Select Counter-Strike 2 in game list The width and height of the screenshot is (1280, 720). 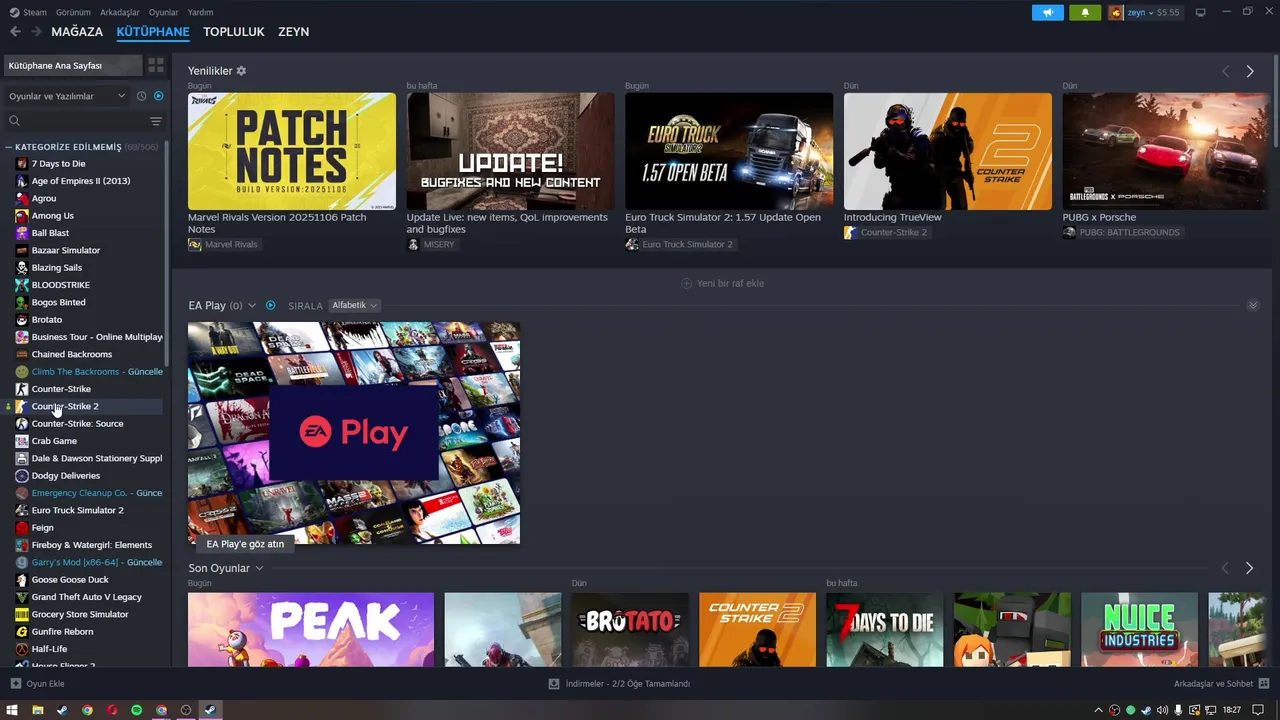(83, 406)
